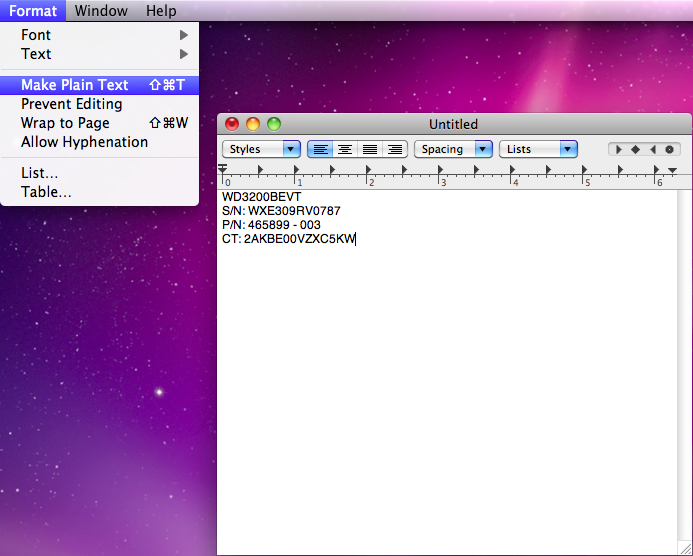Open the Text submenu
Screen dimensions: 693x556
tap(99, 54)
